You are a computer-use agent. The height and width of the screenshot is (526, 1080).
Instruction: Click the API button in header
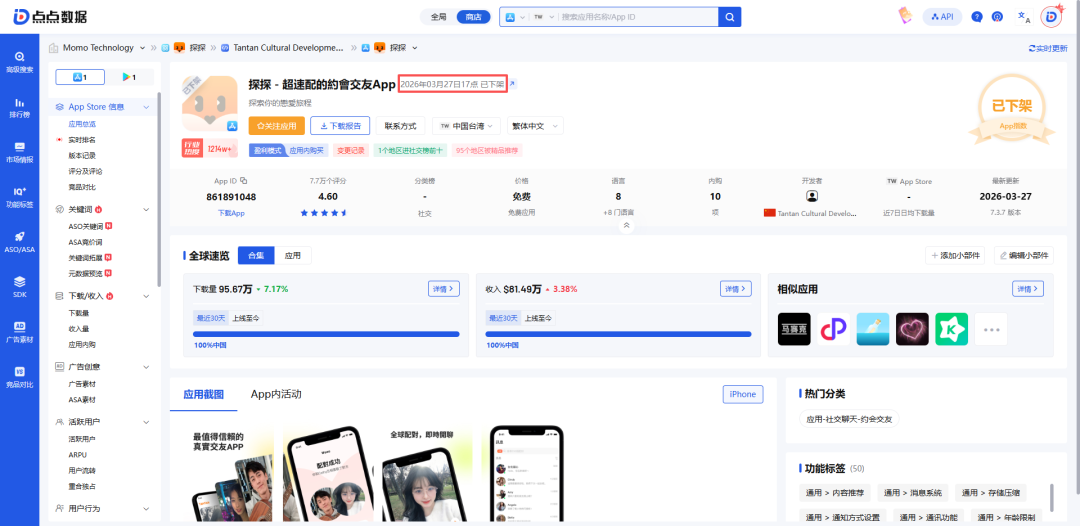click(942, 17)
